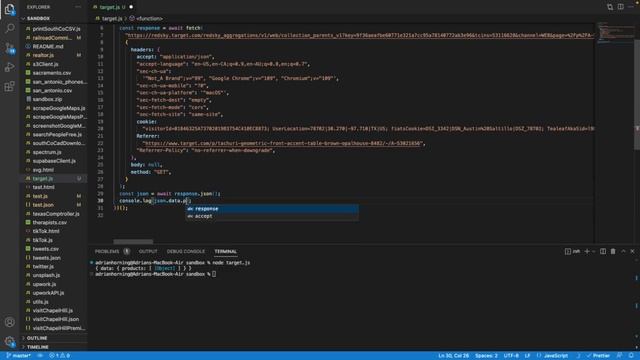The height and width of the screenshot is (360, 640).
Task: Click target.js in the breadcrumb
Action: click(112, 18)
